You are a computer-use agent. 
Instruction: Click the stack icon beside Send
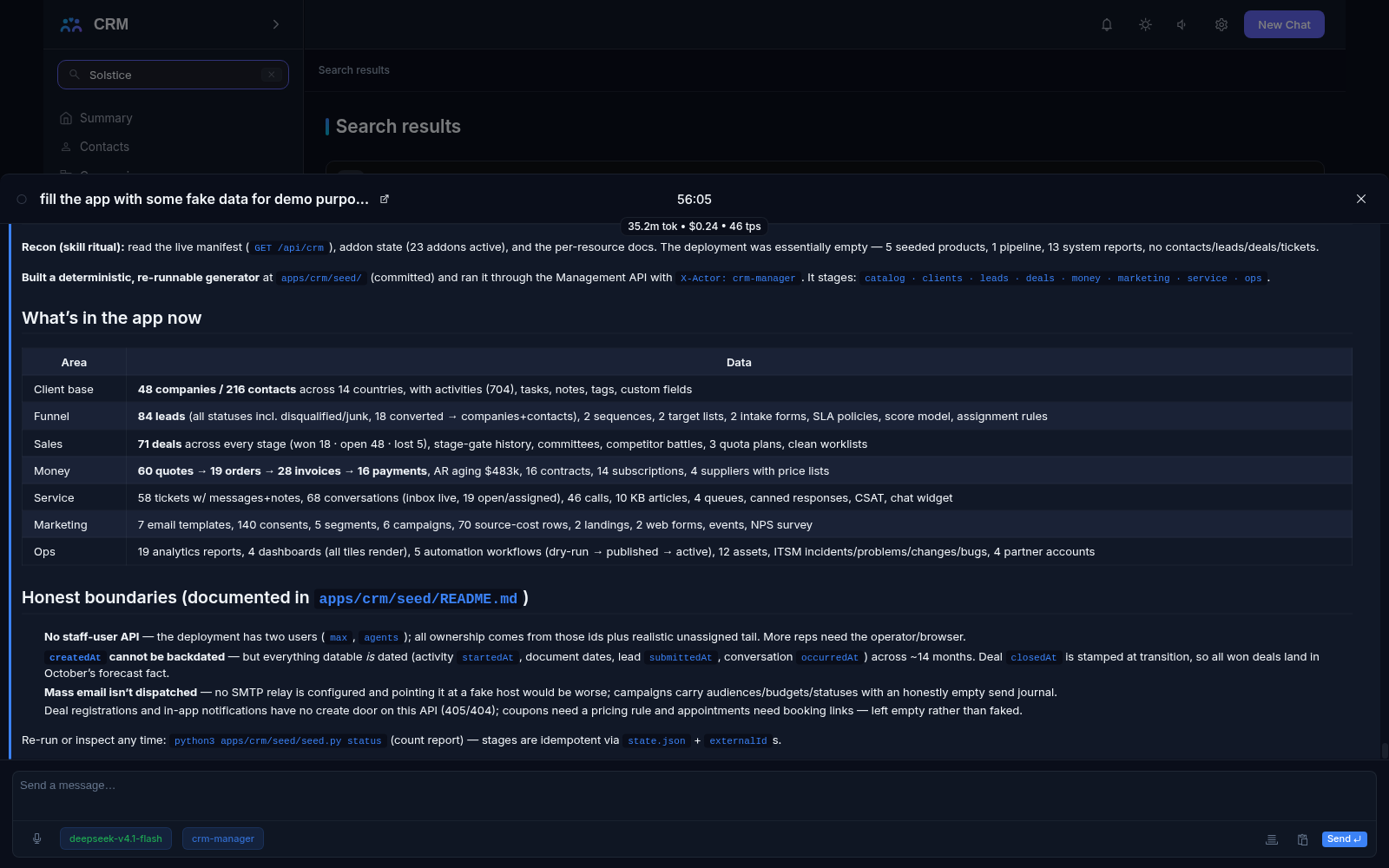[1272, 839]
